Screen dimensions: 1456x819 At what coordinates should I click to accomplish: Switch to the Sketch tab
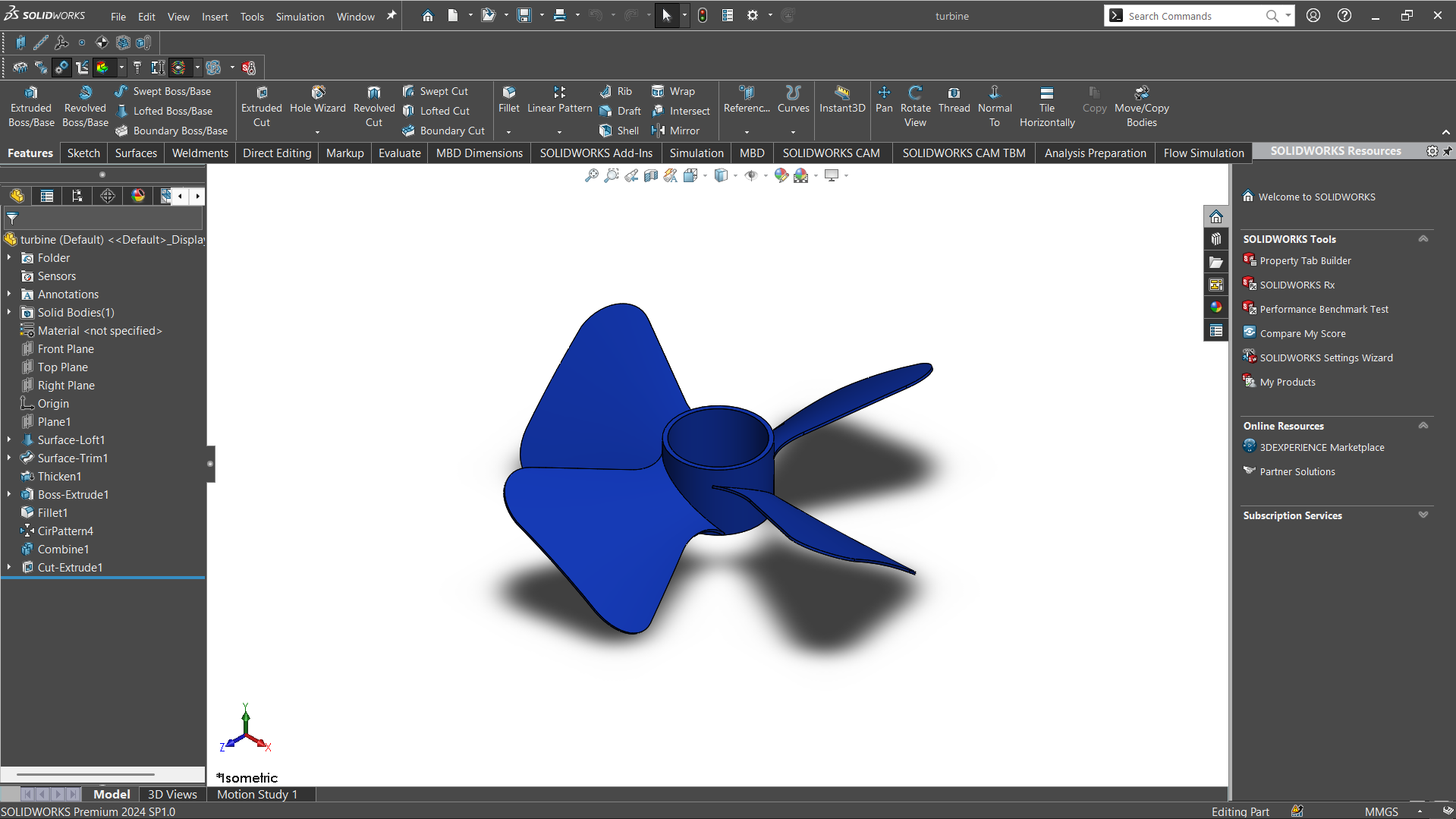click(x=83, y=153)
